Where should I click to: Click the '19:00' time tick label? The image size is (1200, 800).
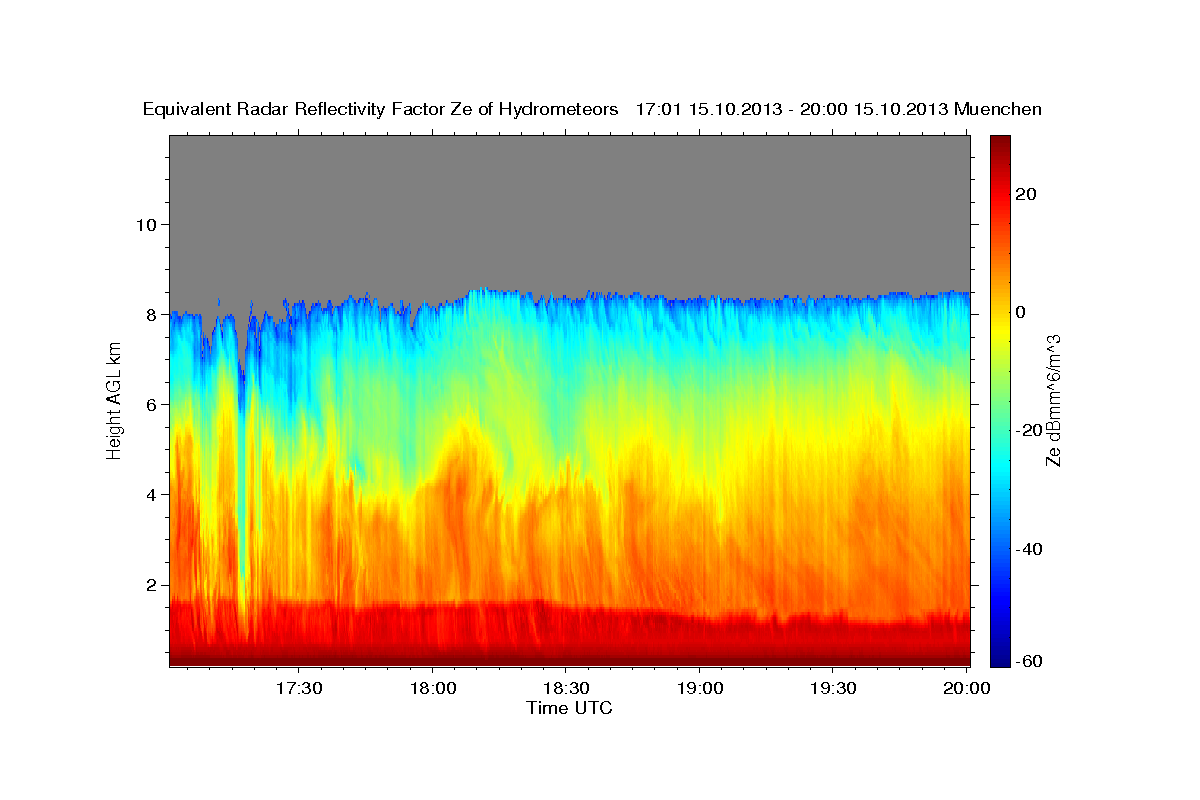pos(699,688)
